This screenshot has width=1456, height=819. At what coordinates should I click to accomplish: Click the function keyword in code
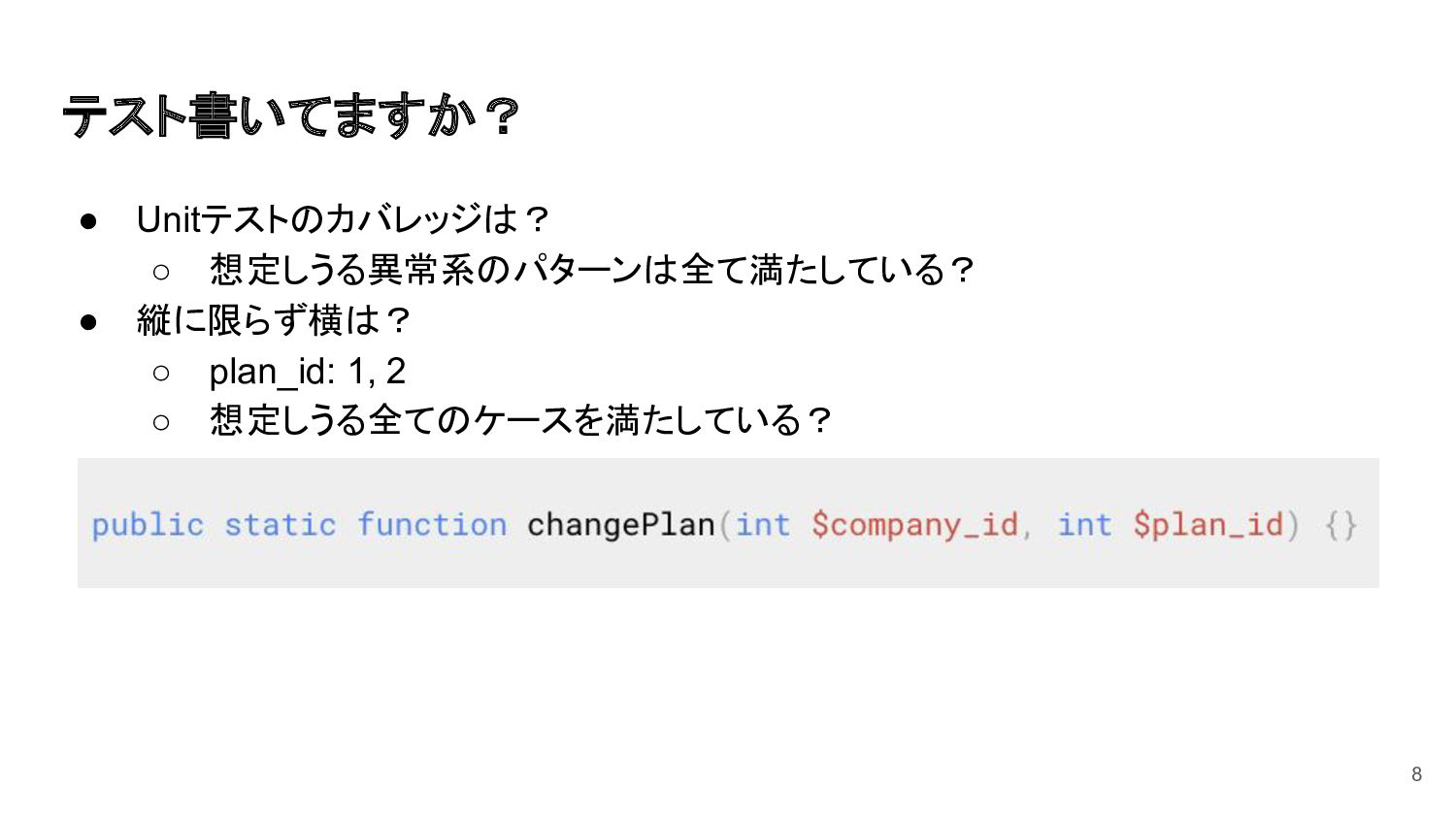pyautogui.click(x=432, y=525)
